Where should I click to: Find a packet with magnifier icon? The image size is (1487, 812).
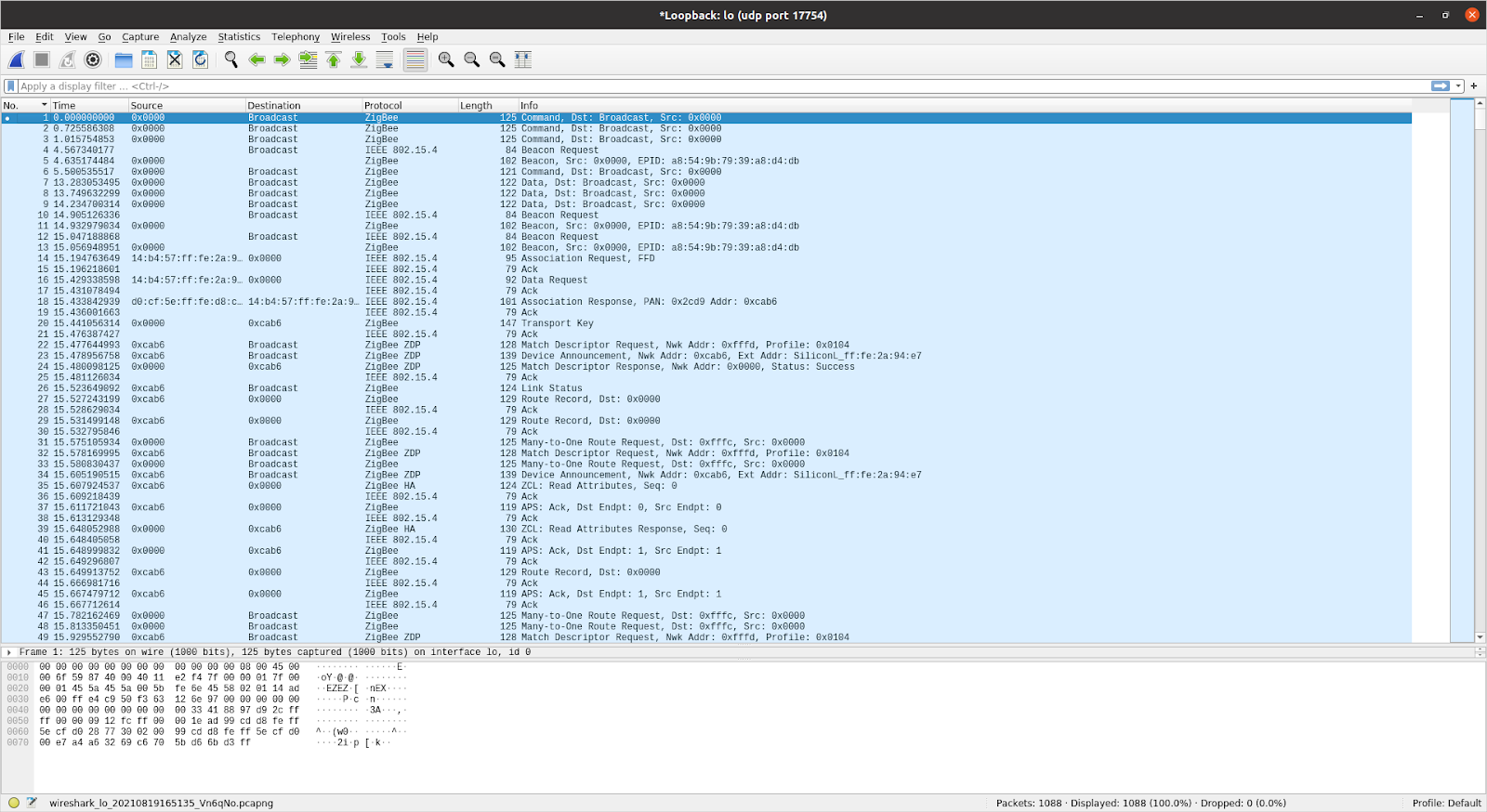(231, 59)
